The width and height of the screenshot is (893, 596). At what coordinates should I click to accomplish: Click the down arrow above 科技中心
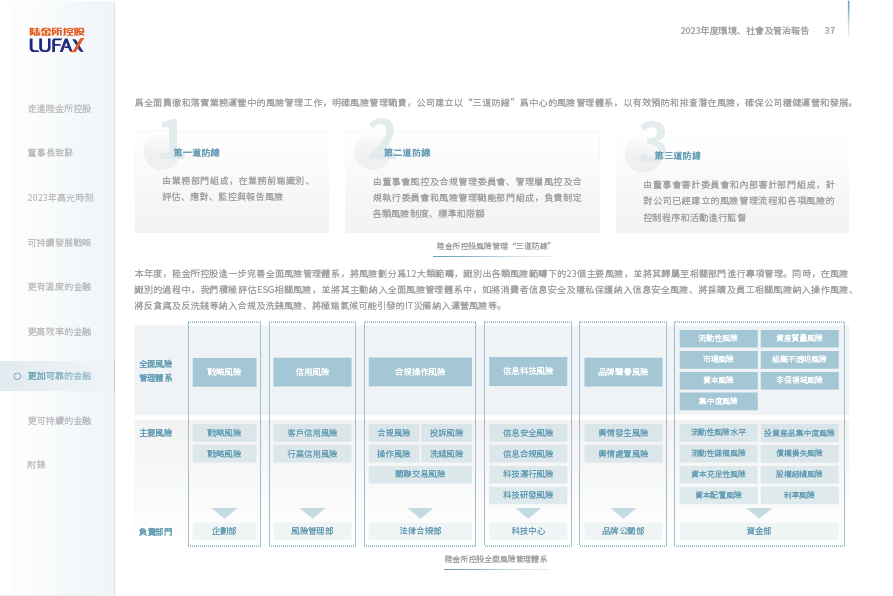tap(528, 513)
